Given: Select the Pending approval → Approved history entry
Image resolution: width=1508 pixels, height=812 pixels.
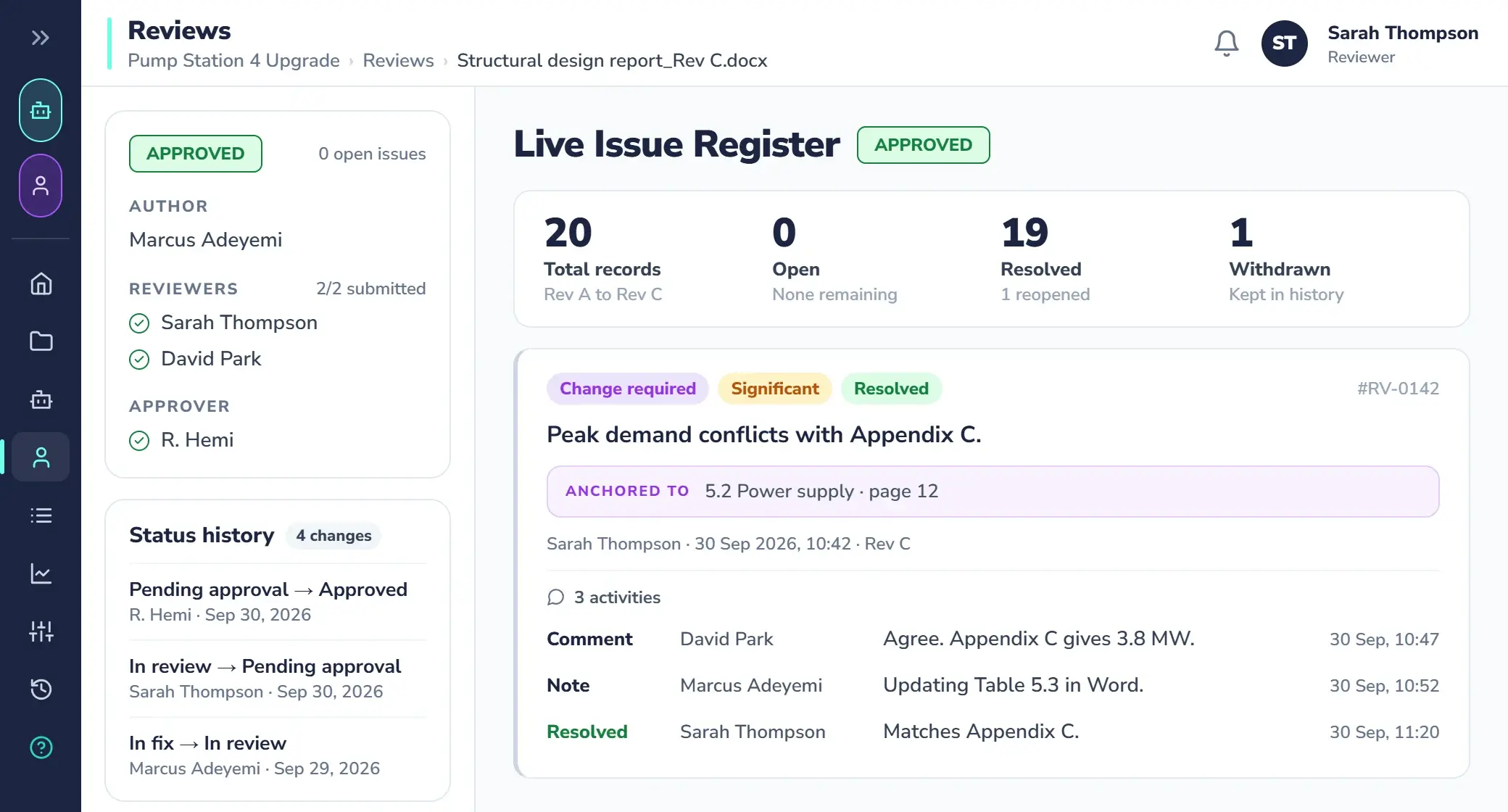Looking at the screenshot, I should pos(277,602).
